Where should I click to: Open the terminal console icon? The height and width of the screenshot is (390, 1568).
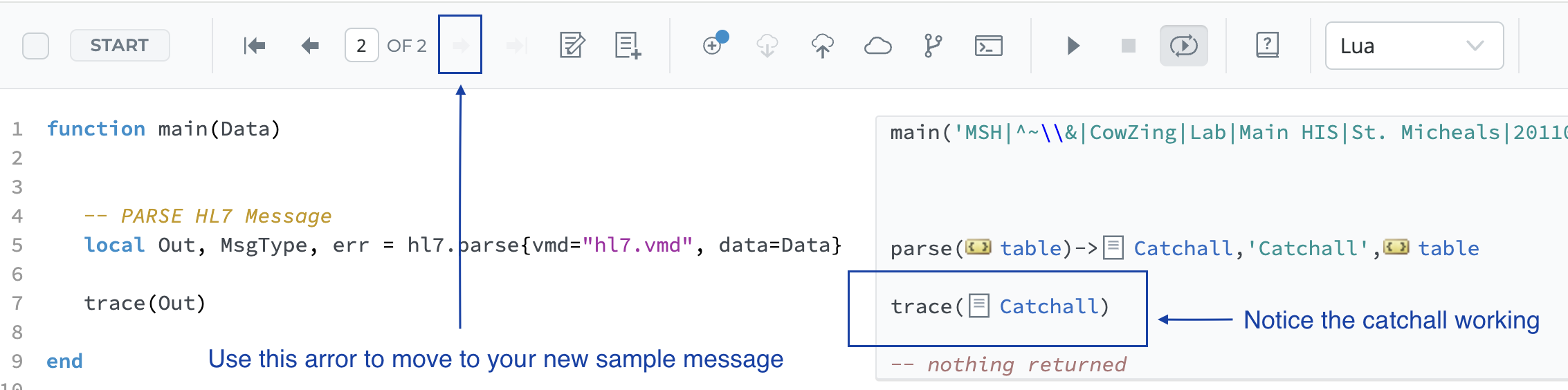point(988,46)
